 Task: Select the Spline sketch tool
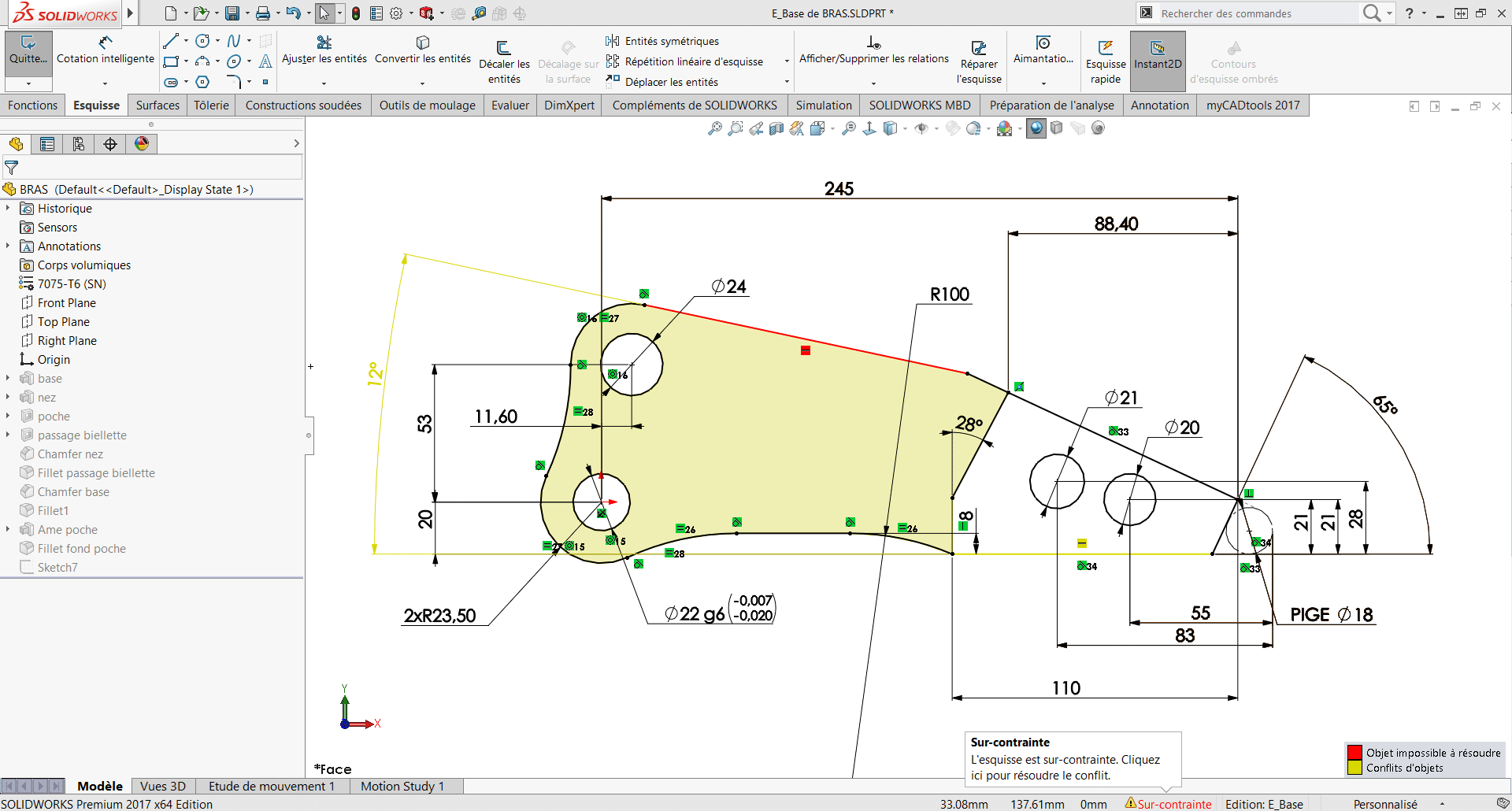[234, 41]
